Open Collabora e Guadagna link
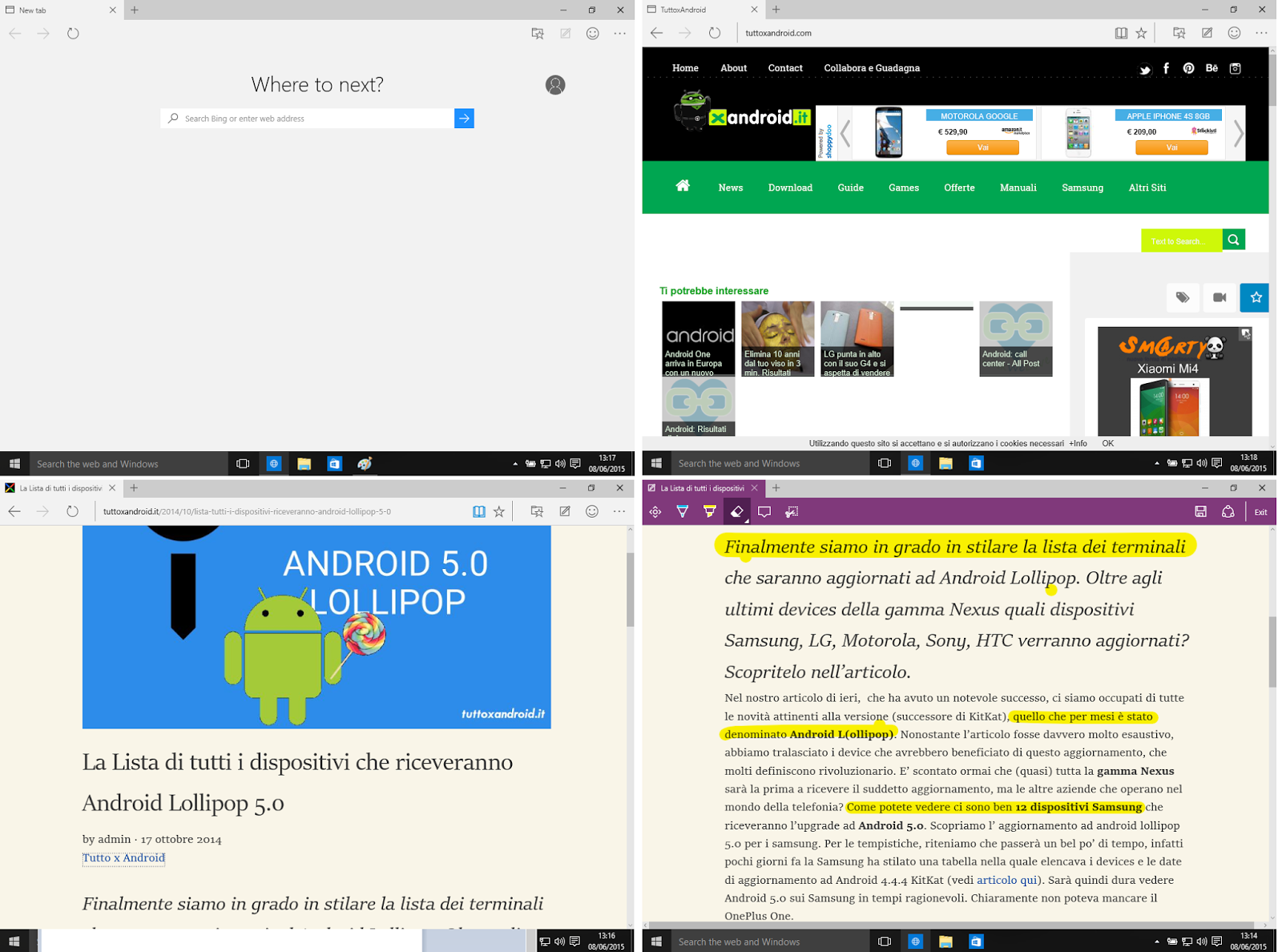 coord(872,68)
